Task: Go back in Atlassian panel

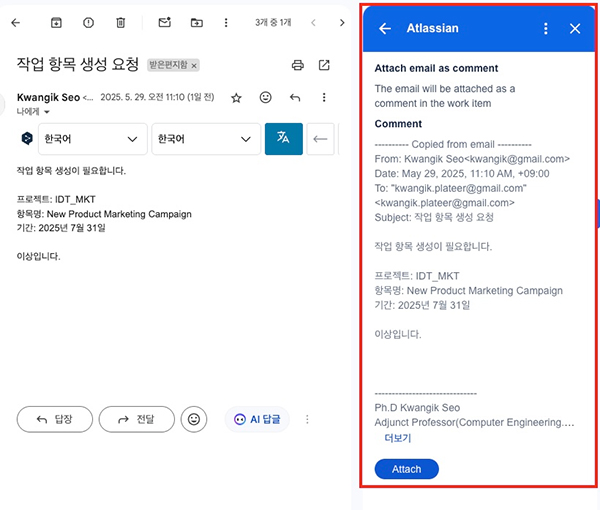Action: pos(385,28)
